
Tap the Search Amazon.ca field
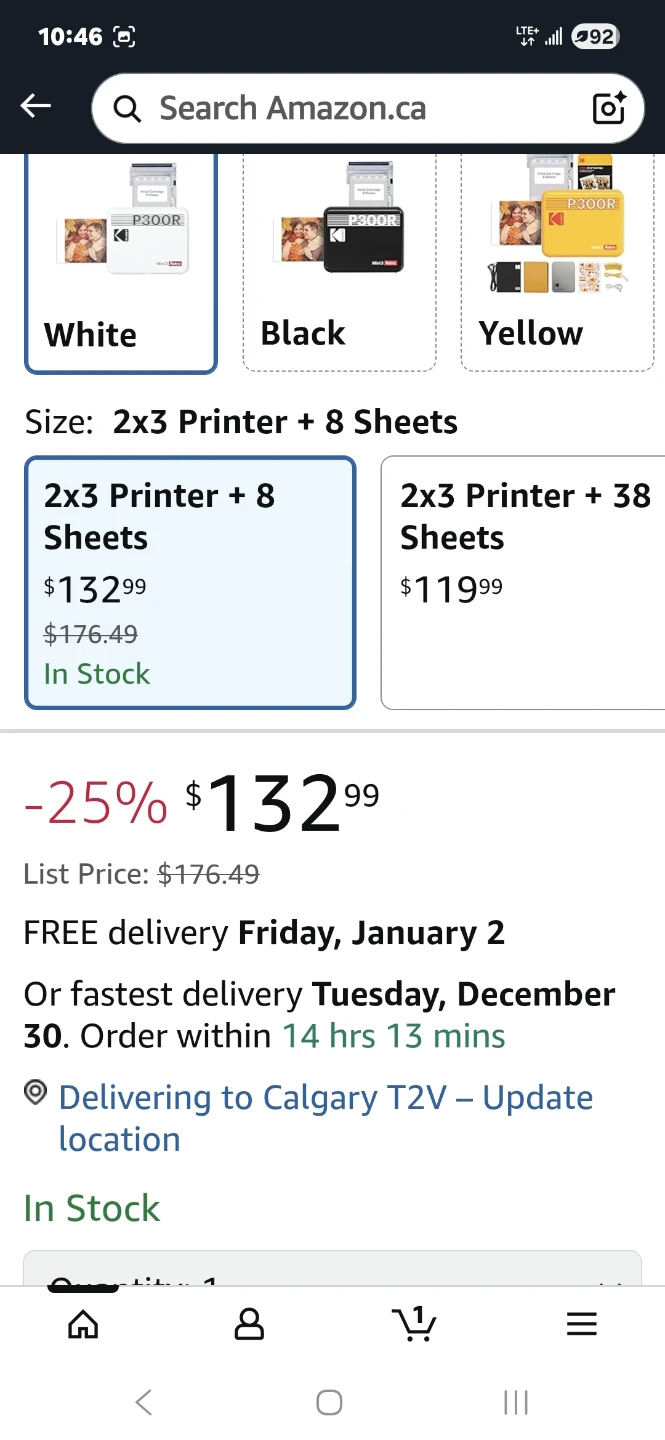click(x=350, y=108)
